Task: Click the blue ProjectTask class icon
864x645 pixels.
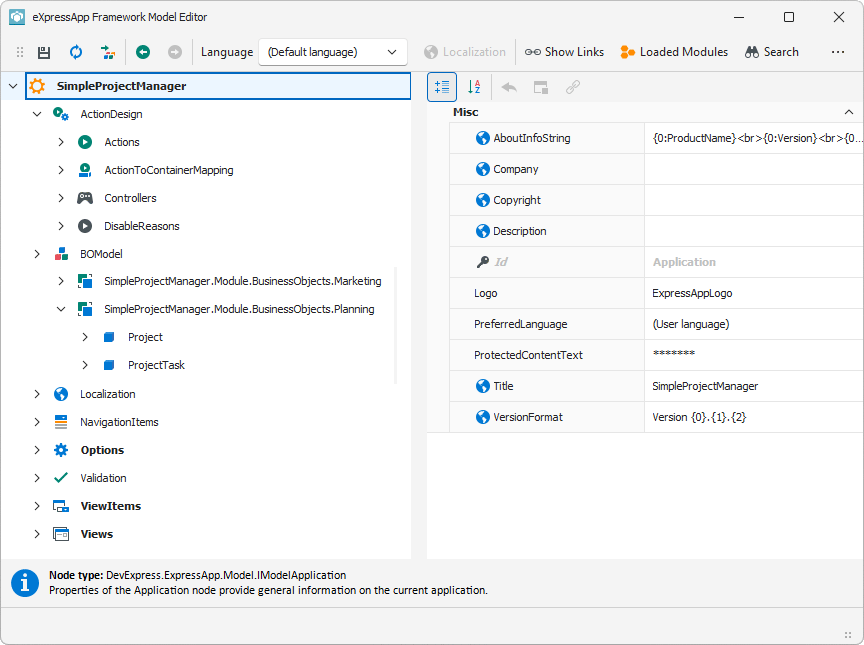Action: [109, 365]
